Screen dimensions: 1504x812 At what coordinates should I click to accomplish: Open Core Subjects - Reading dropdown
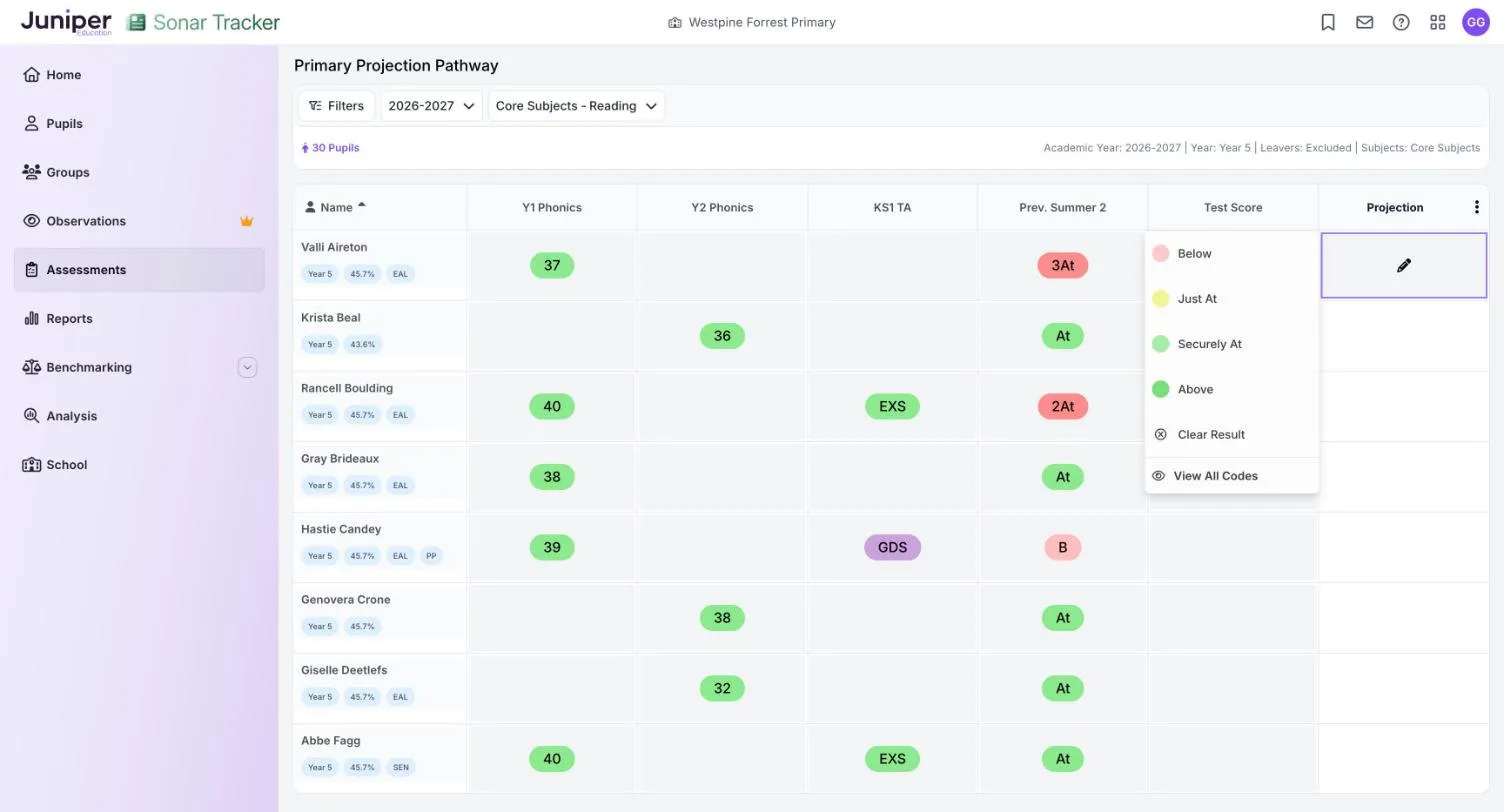(x=576, y=106)
